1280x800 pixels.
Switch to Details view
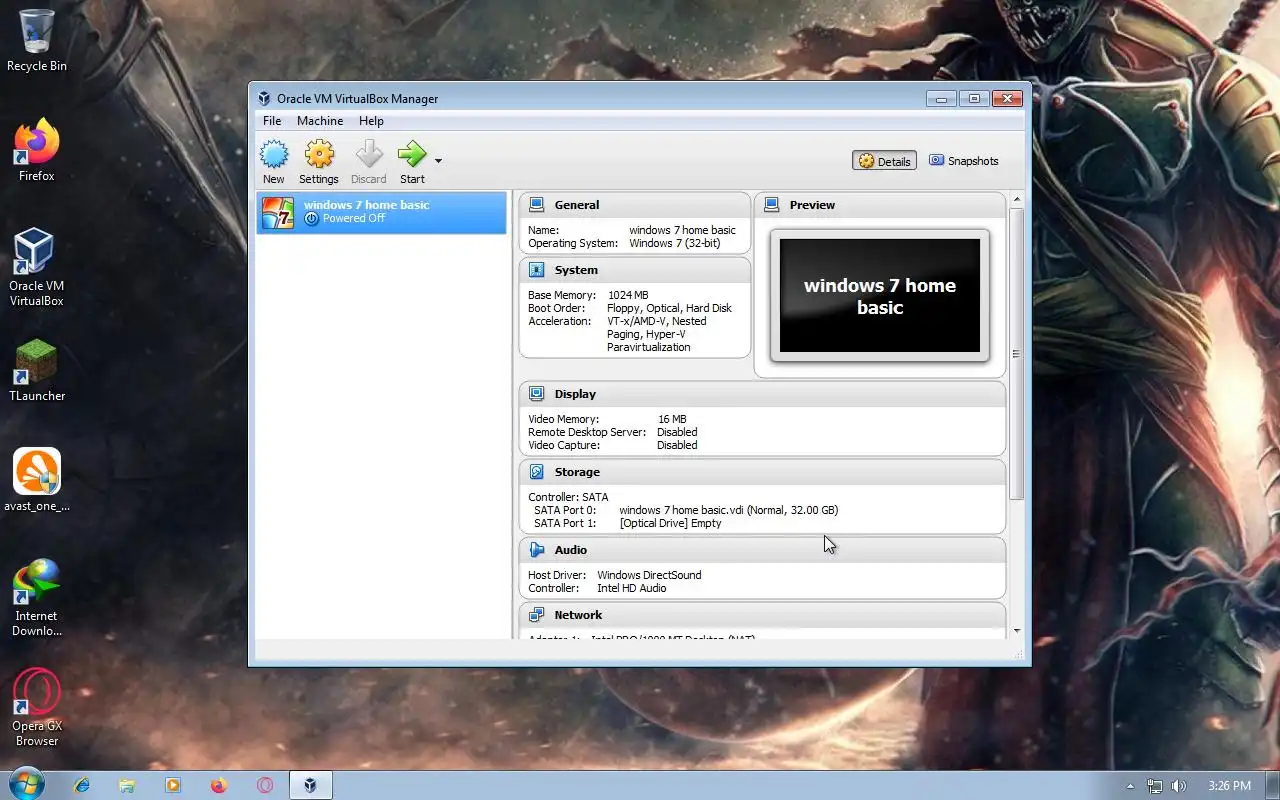[x=884, y=161]
